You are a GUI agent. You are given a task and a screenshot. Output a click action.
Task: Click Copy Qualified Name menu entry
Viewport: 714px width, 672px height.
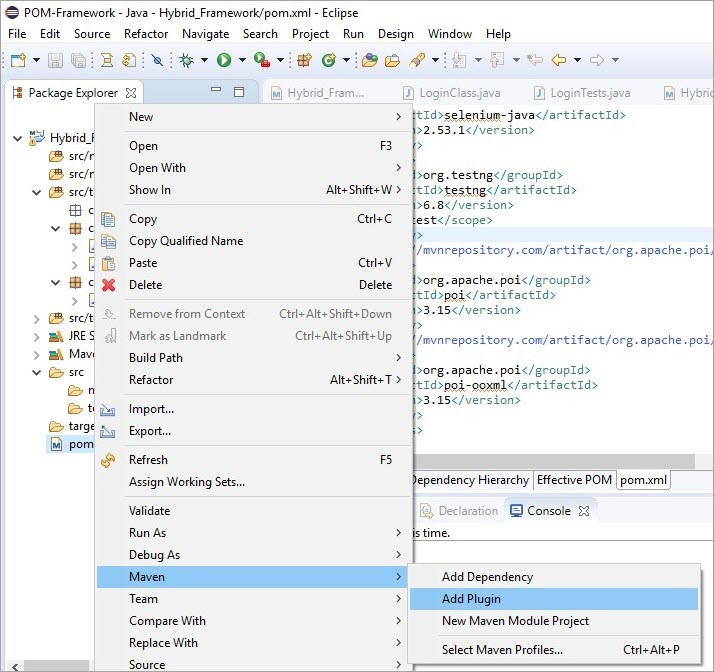pos(255,241)
